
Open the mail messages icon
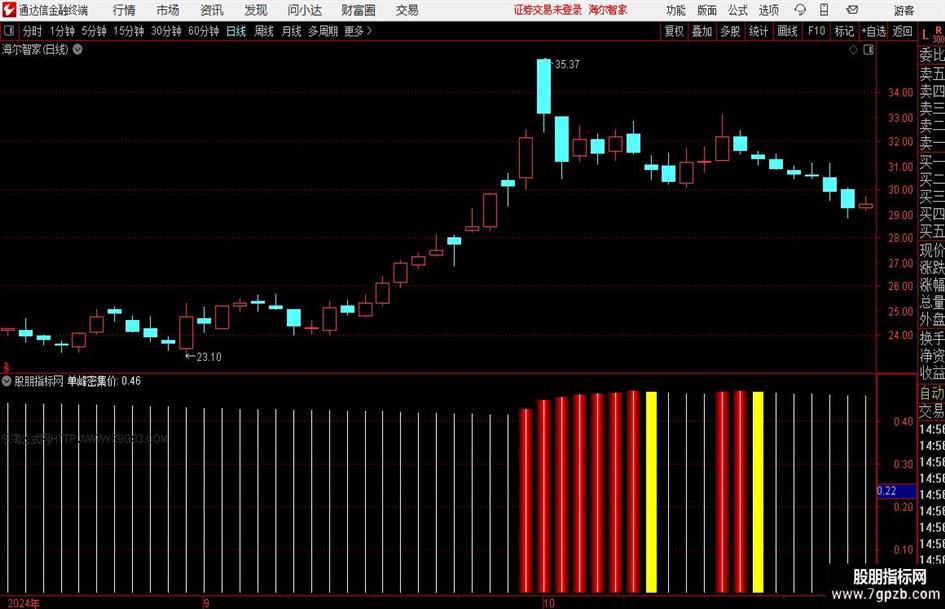[x=852, y=10]
